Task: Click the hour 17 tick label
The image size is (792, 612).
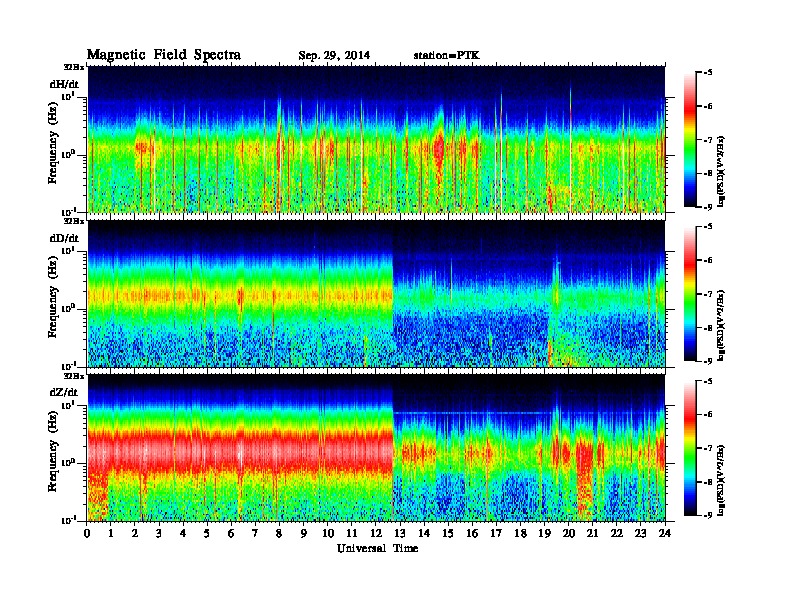Action: click(497, 533)
